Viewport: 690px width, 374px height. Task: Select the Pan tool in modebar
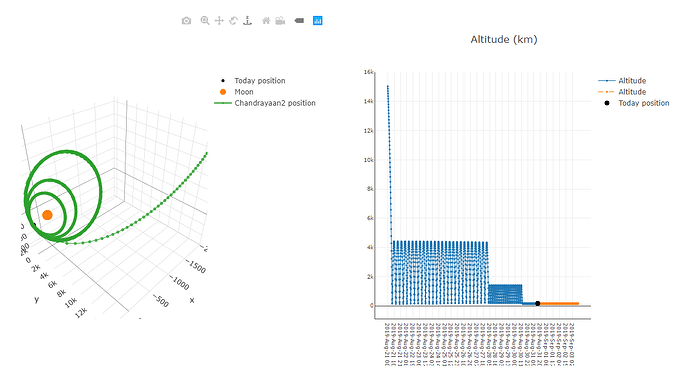(219, 21)
